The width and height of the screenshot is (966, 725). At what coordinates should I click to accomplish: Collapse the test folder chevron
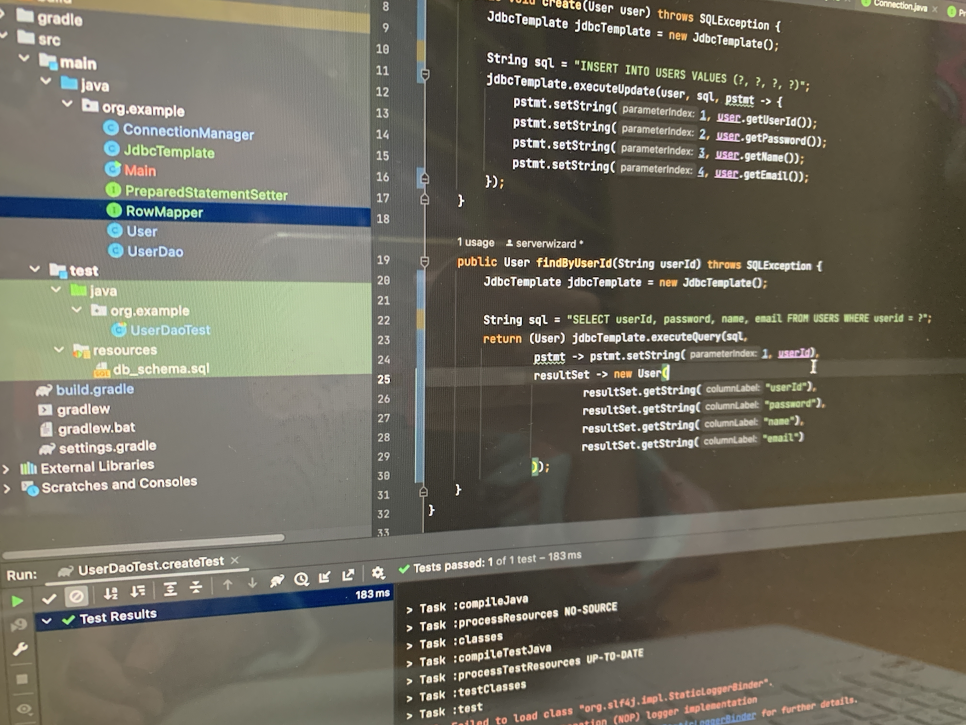(35, 269)
